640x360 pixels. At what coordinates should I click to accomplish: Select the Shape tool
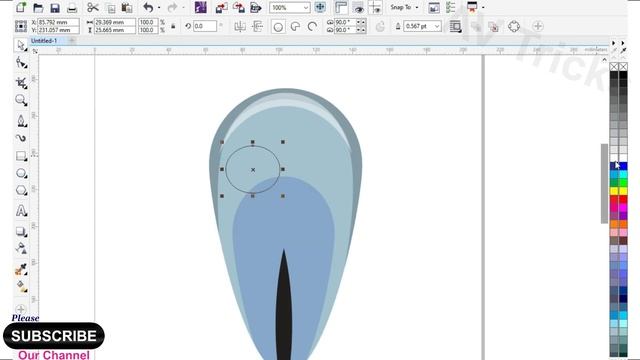point(21,63)
